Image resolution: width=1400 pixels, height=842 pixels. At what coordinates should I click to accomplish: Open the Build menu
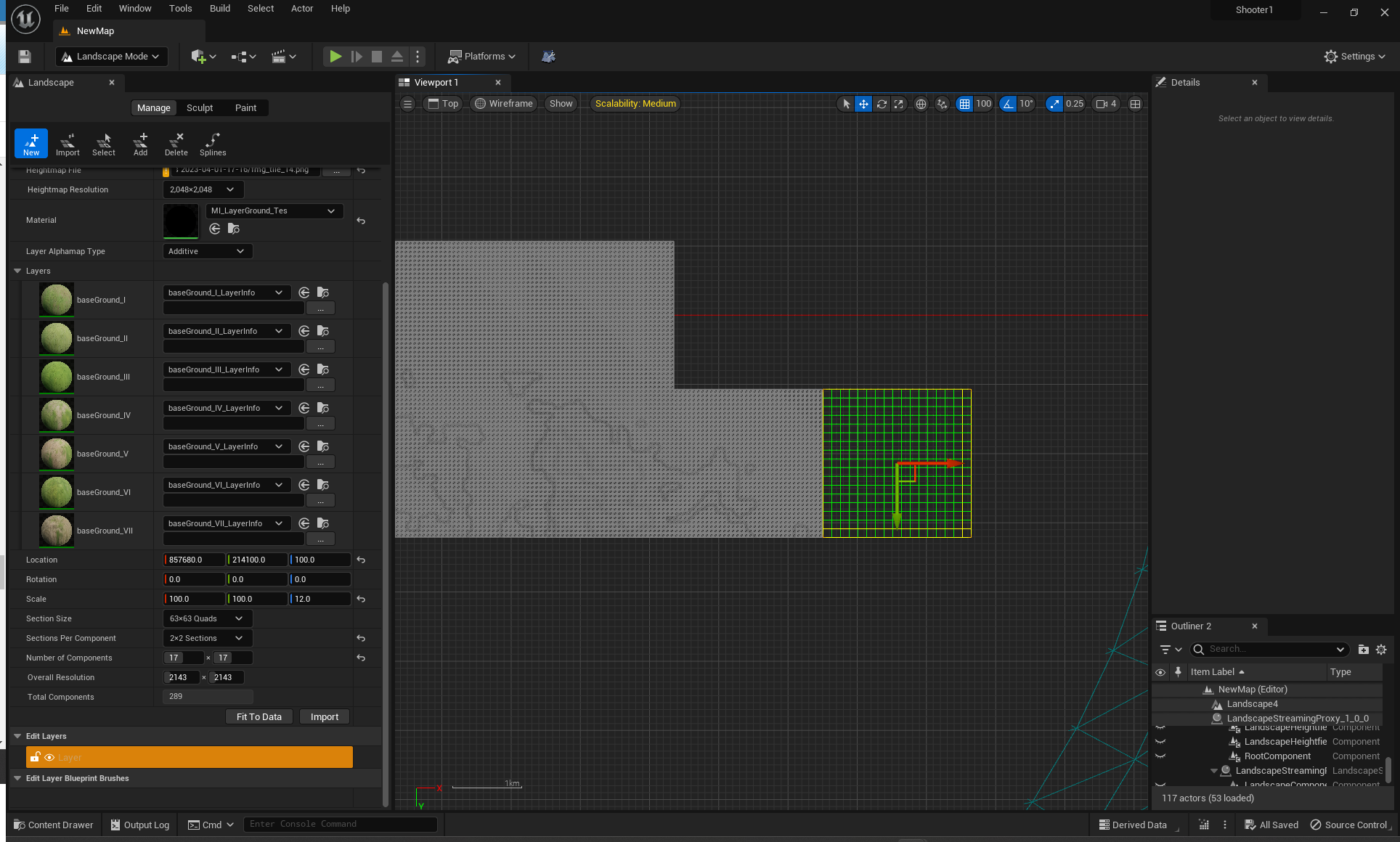point(219,8)
